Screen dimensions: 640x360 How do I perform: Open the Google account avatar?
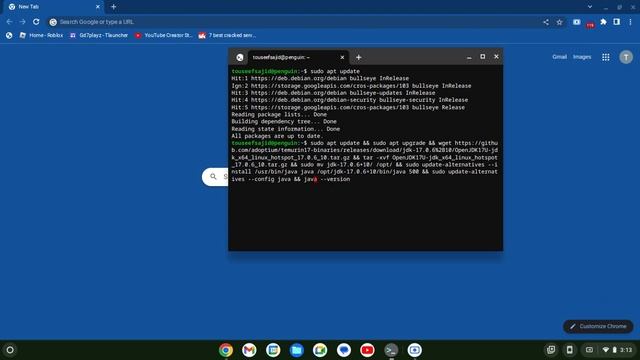click(626, 57)
